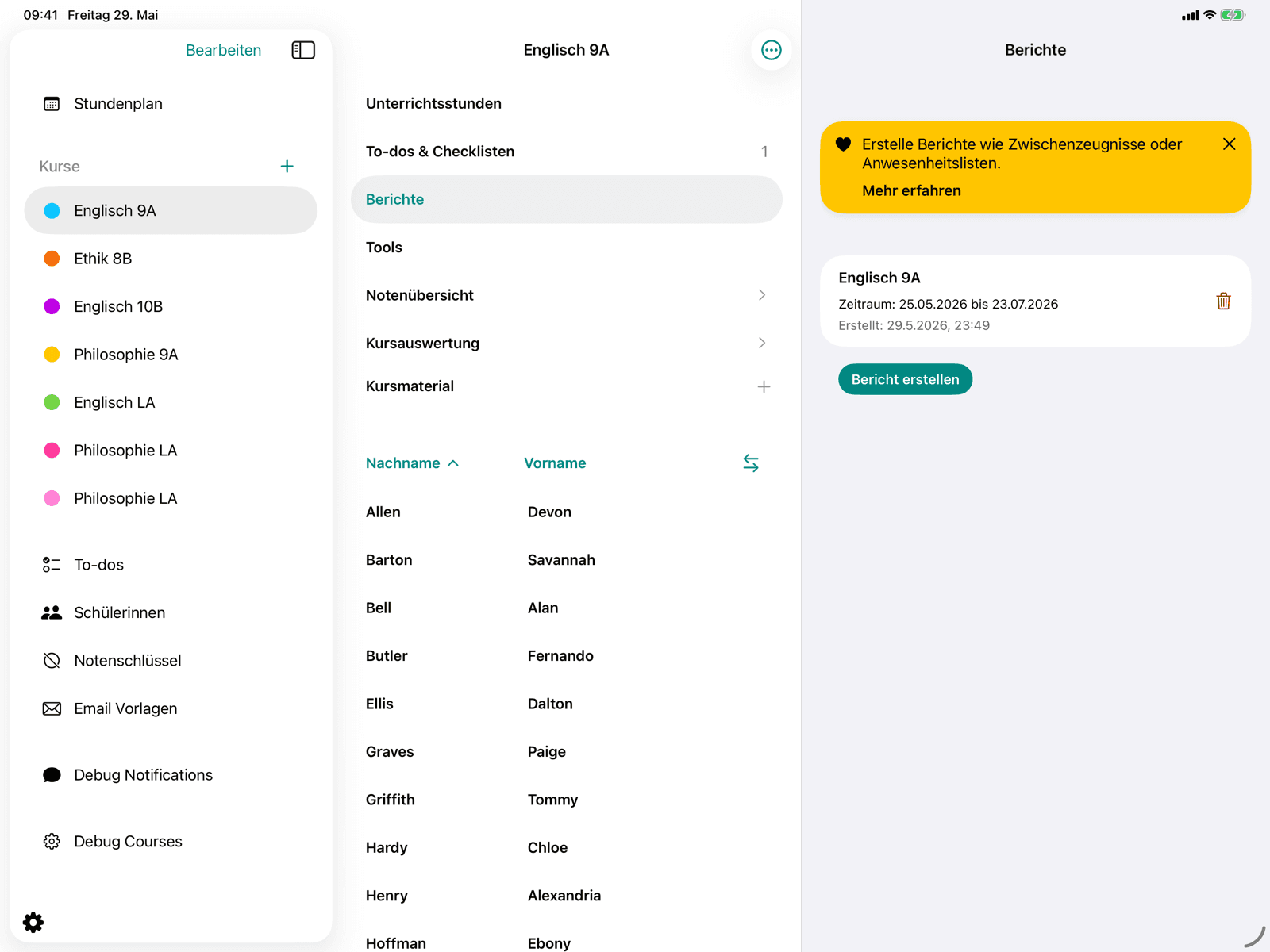Select student Bell Alan
Screen dimensions: 1270x952
(x=567, y=608)
